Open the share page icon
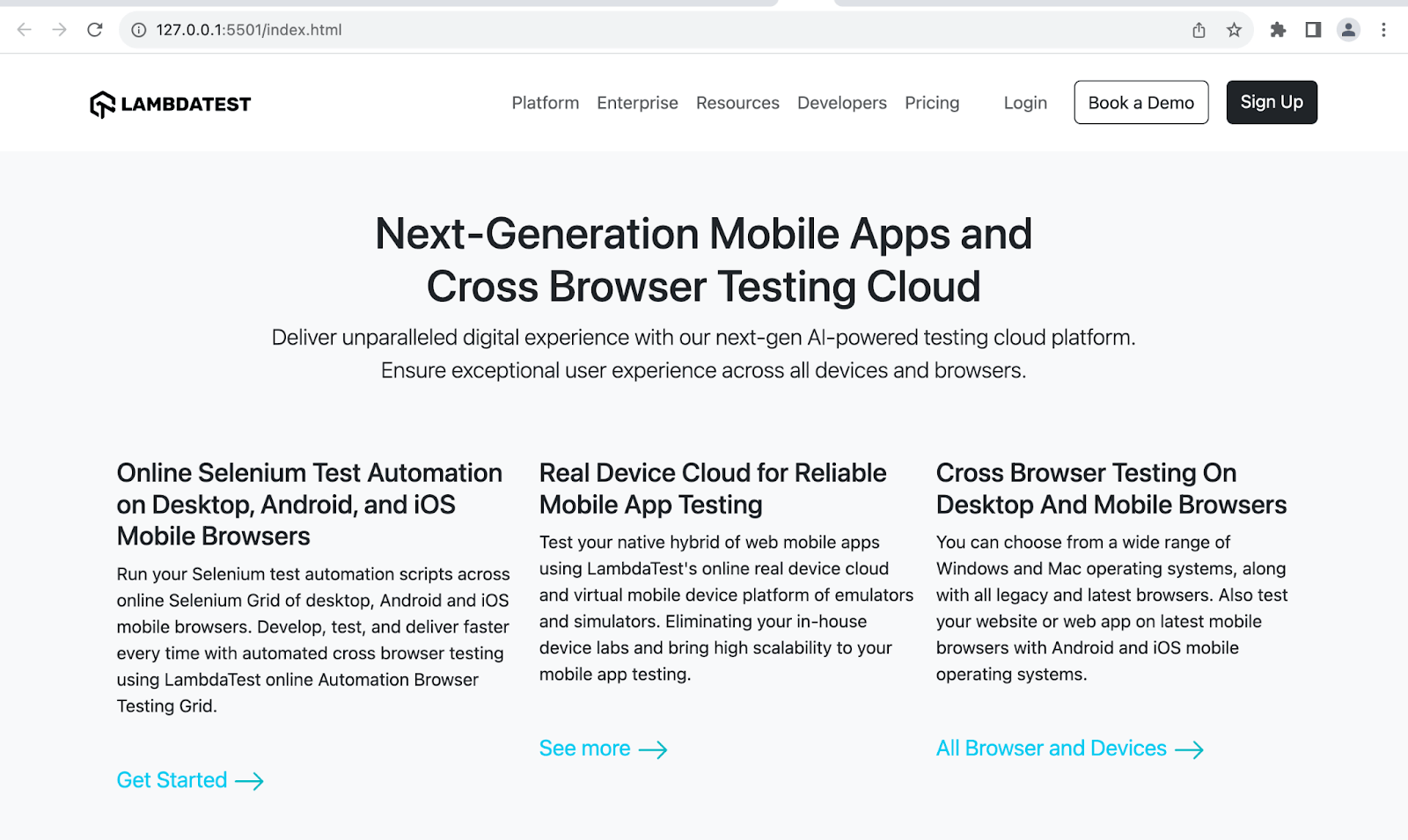Image resolution: width=1408 pixels, height=840 pixels. (x=1199, y=30)
